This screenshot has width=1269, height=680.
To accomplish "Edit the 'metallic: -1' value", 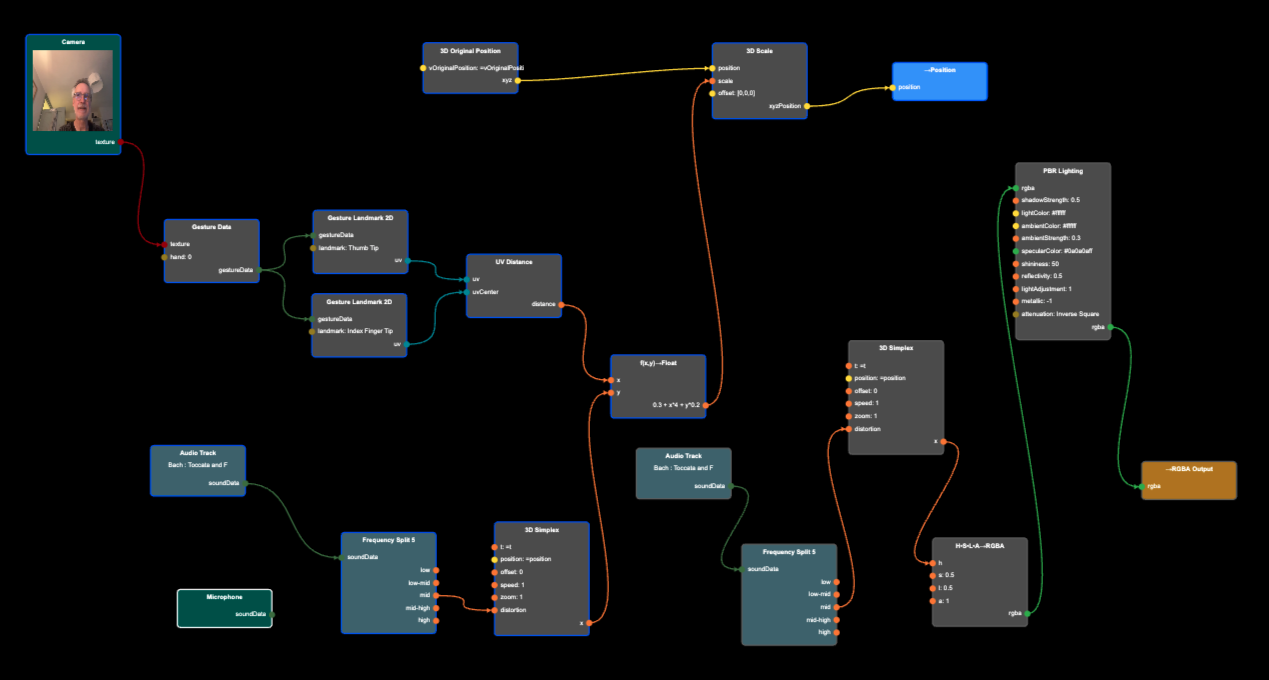I will click(x=1036, y=302).
